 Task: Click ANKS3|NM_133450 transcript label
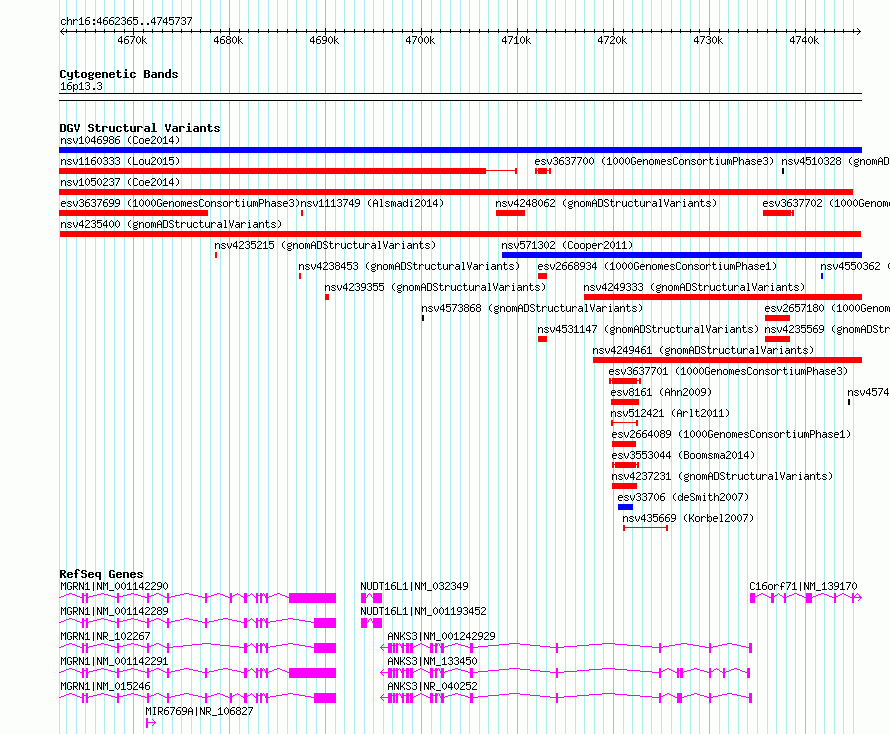[432, 661]
